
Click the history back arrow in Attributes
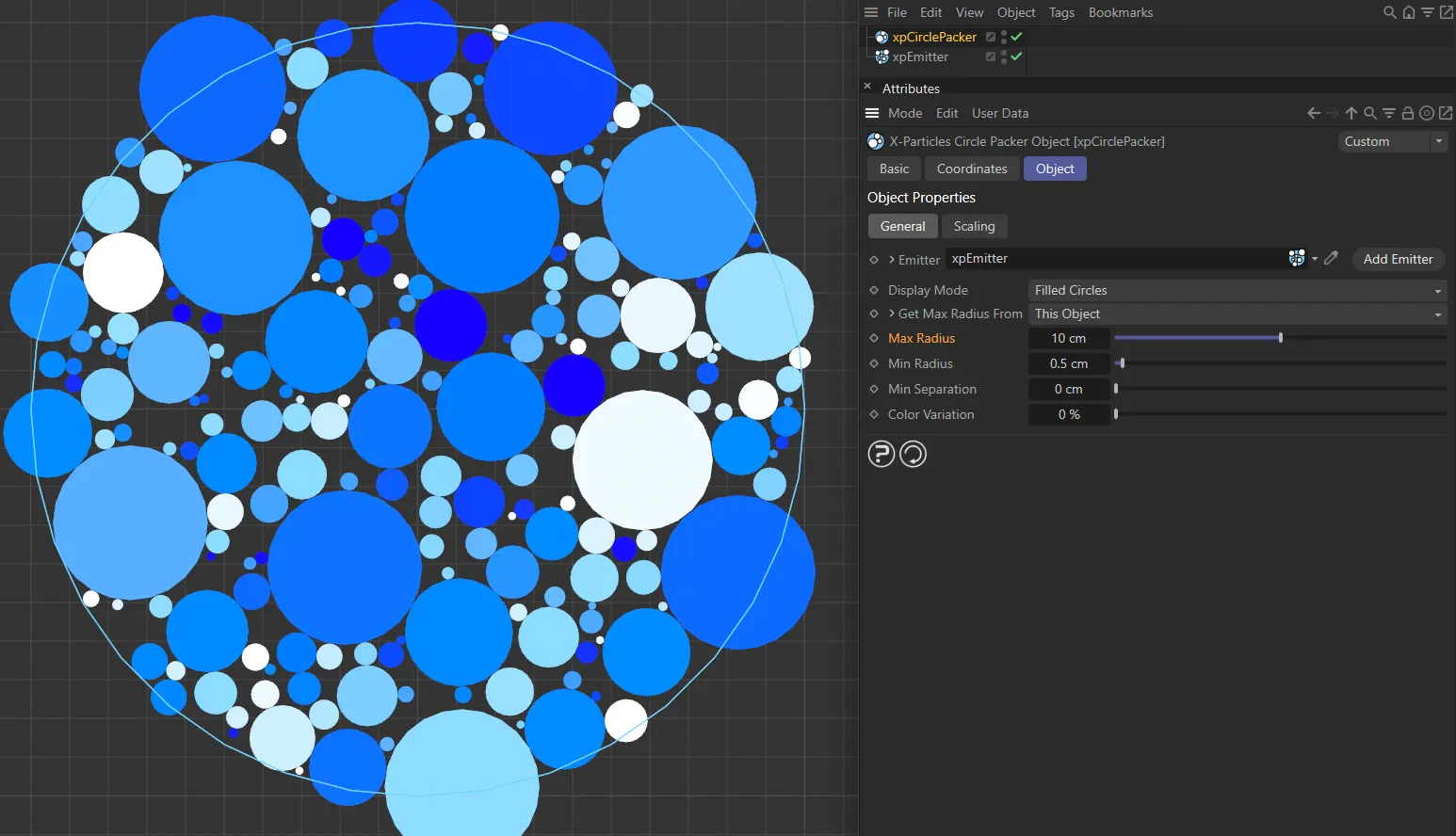[x=1313, y=113]
